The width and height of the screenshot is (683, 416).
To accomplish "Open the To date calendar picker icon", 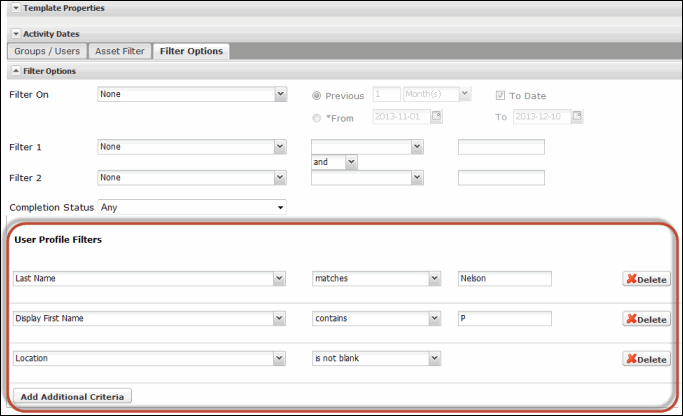I will [577, 116].
